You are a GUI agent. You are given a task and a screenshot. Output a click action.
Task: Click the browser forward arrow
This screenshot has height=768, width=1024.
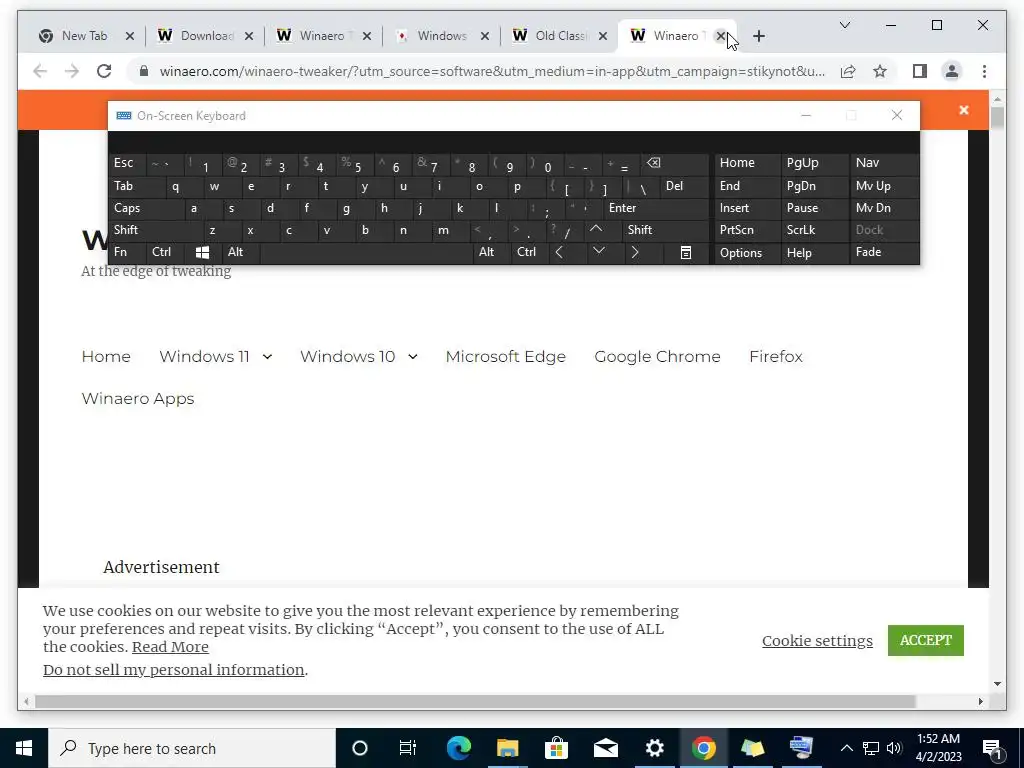(x=72, y=71)
